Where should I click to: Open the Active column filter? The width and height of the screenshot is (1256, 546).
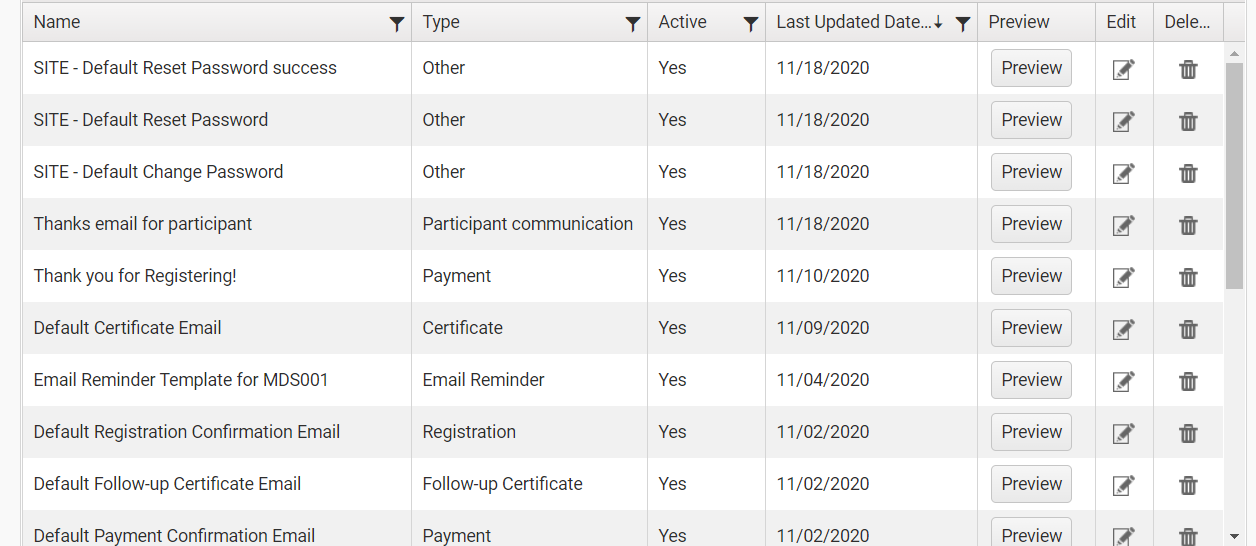(751, 24)
